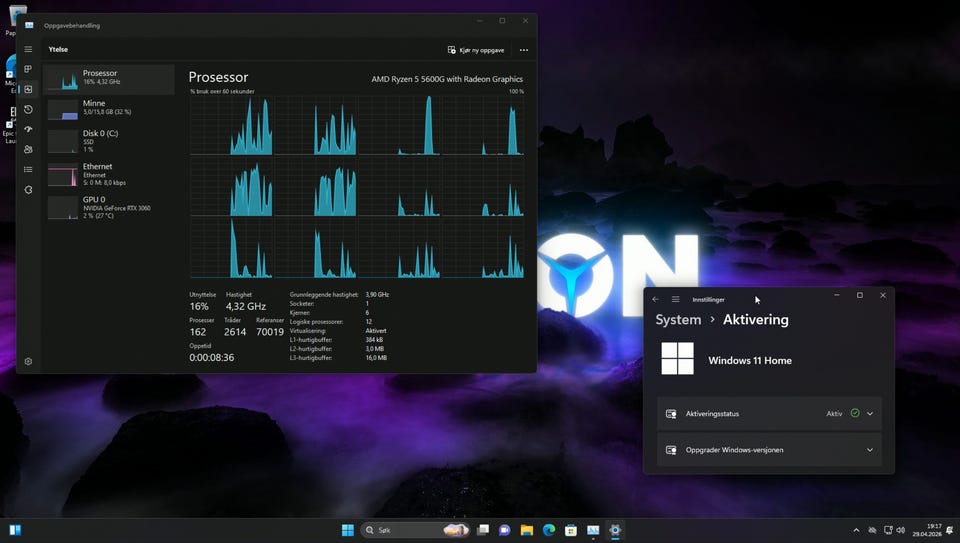This screenshot has height=543, width=960.
Task: Open Task View on the taskbar
Action: pos(483,530)
